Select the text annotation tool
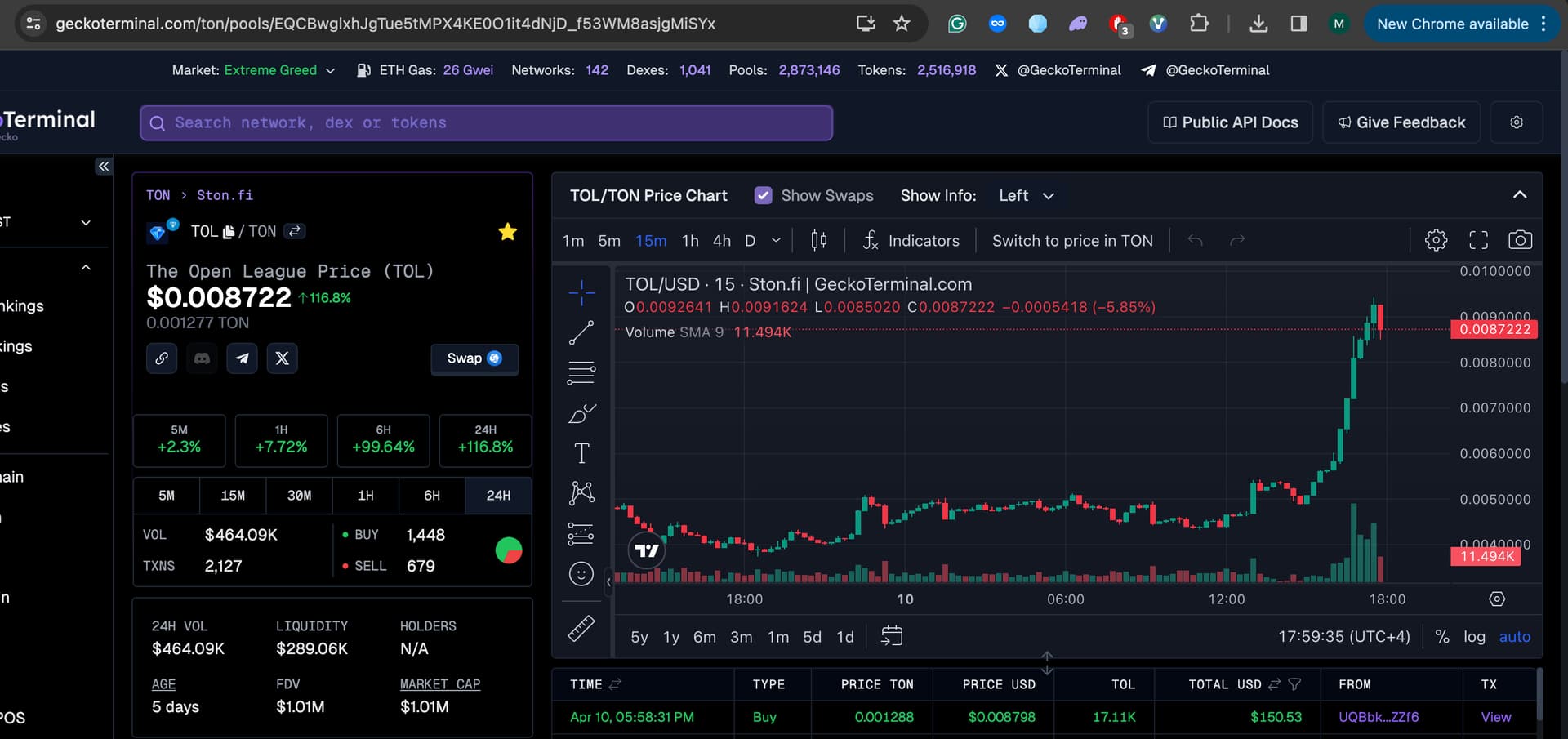Image resolution: width=1568 pixels, height=739 pixels. pos(581,453)
